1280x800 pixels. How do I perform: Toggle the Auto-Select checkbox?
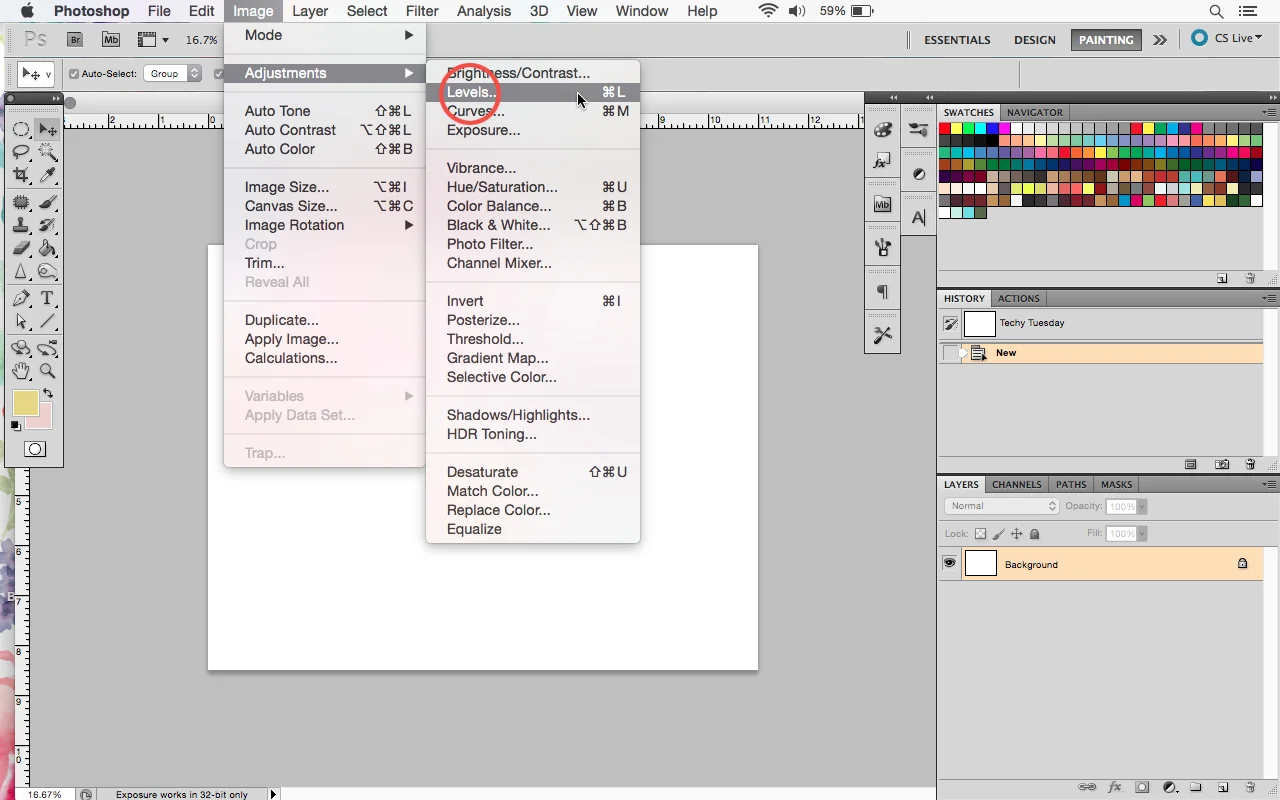click(74, 73)
